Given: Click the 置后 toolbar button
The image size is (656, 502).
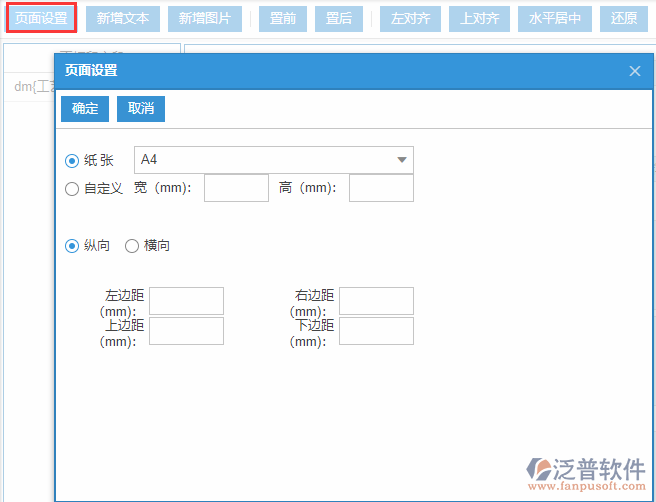Looking at the screenshot, I should pos(339,19).
